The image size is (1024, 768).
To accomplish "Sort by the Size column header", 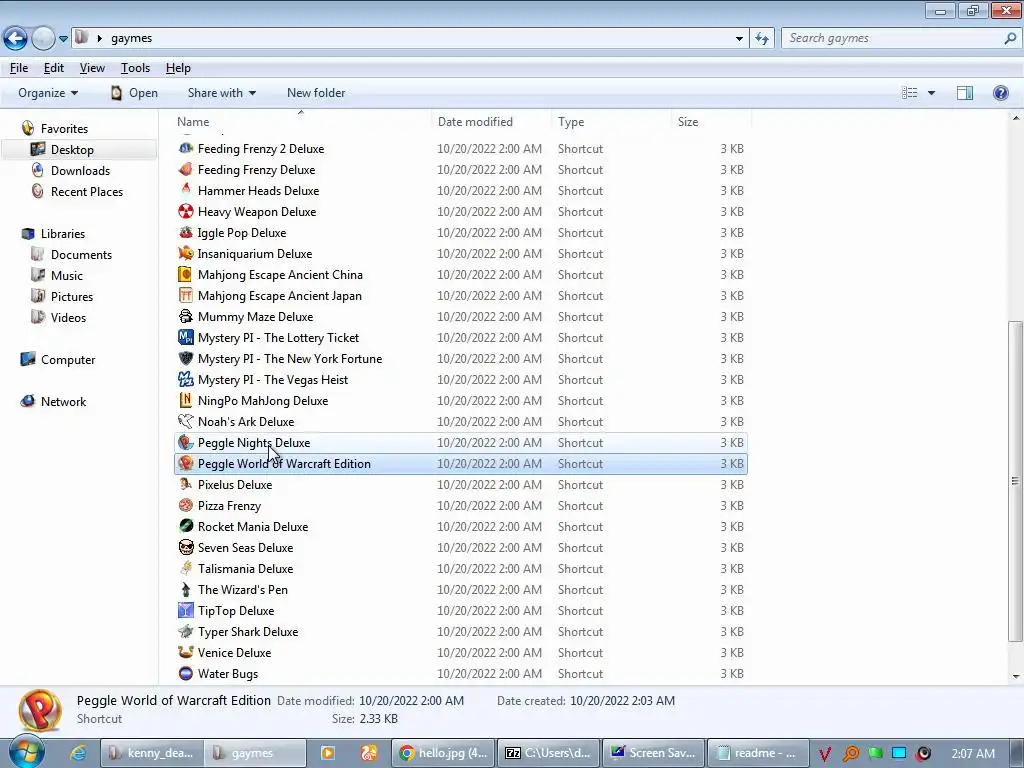I will [x=711, y=121].
